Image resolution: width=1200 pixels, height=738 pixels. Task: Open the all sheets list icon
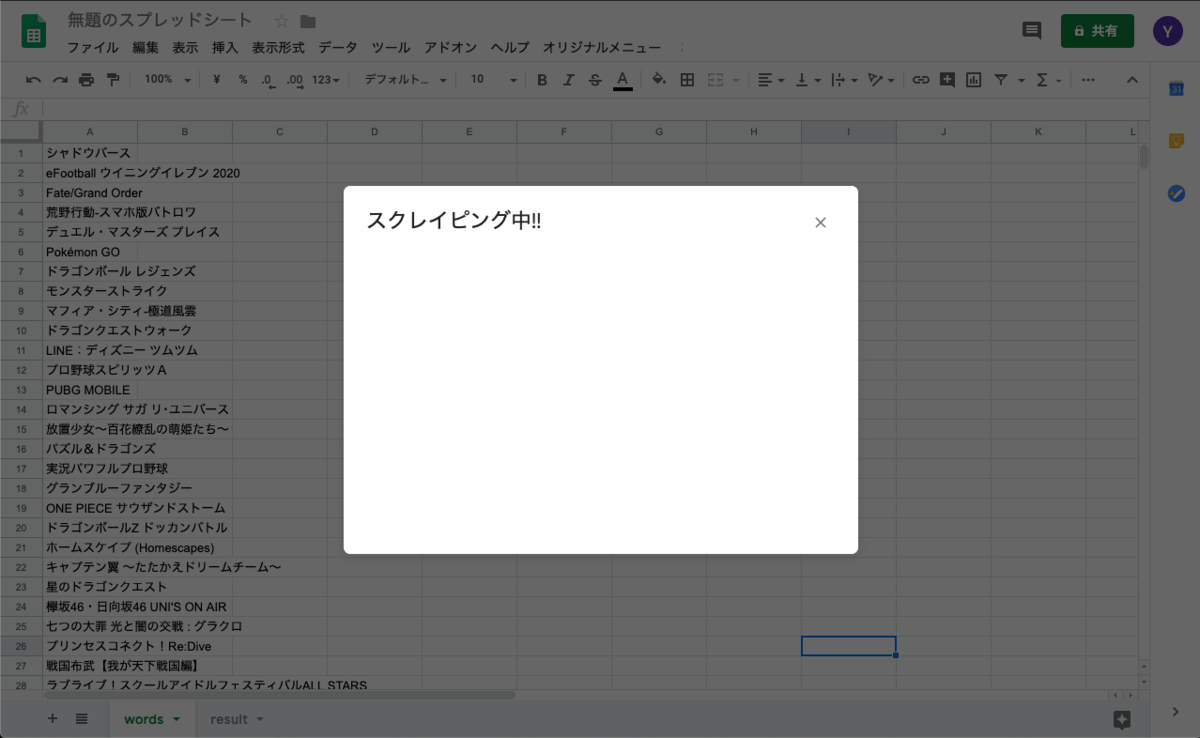[x=82, y=718]
